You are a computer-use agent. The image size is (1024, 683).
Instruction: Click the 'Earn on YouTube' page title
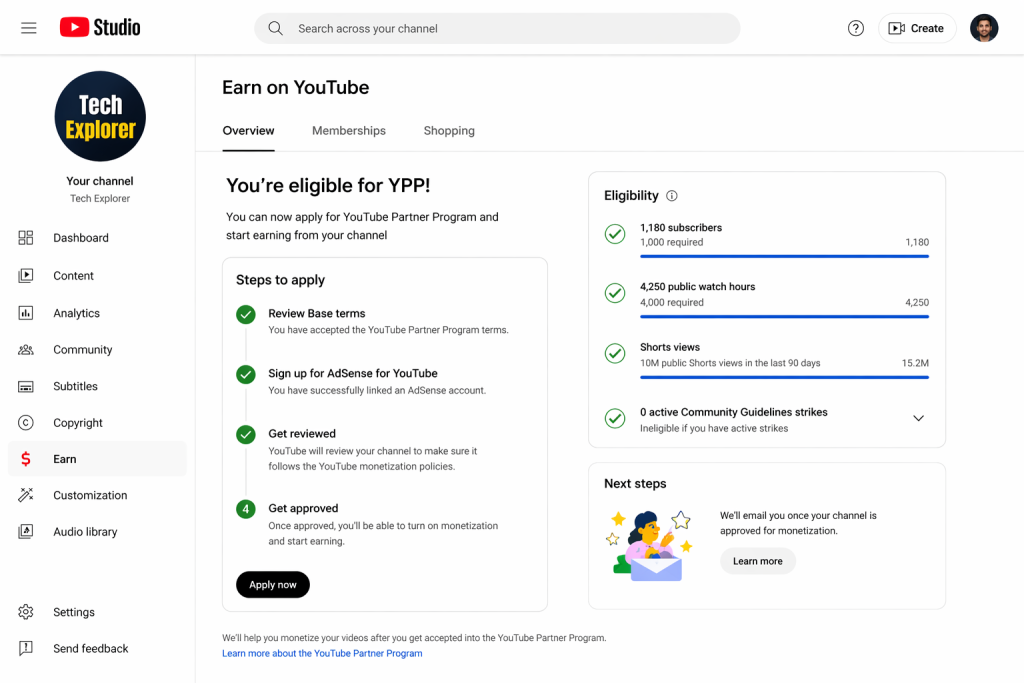[295, 87]
